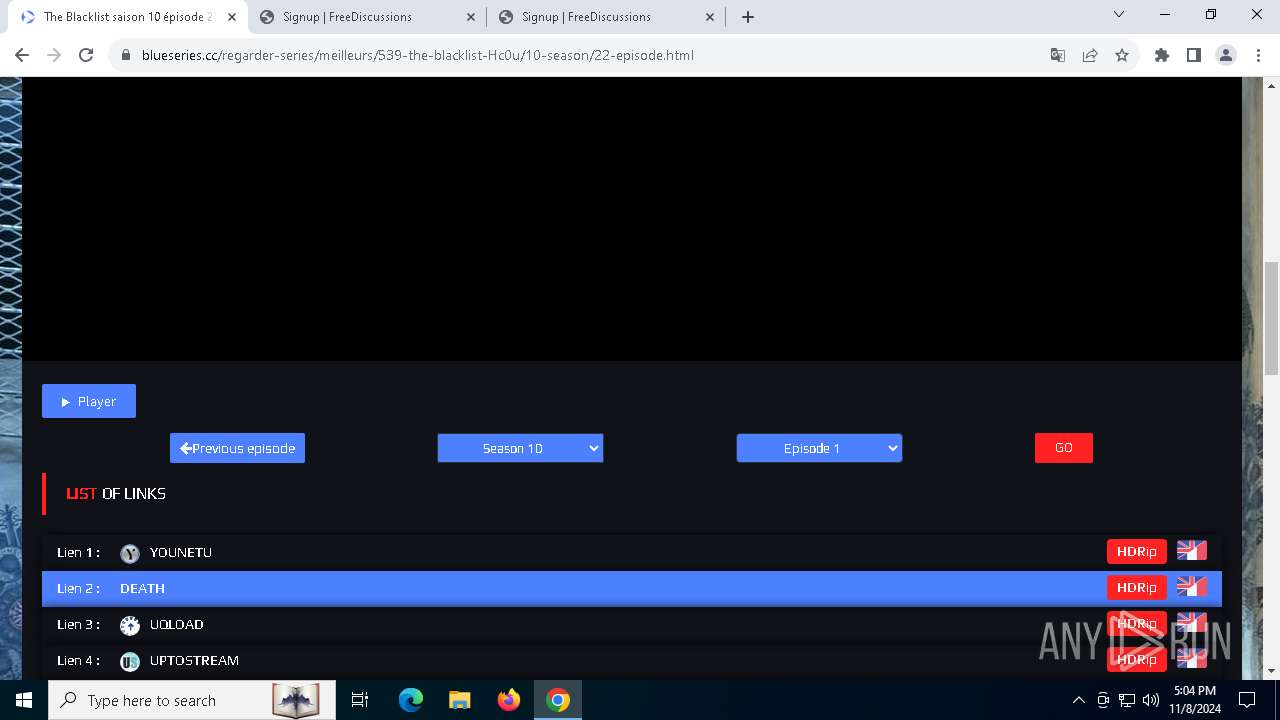
Task: Switch to last Signup | FreeDiscussions tab
Action: (x=606, y=17)
